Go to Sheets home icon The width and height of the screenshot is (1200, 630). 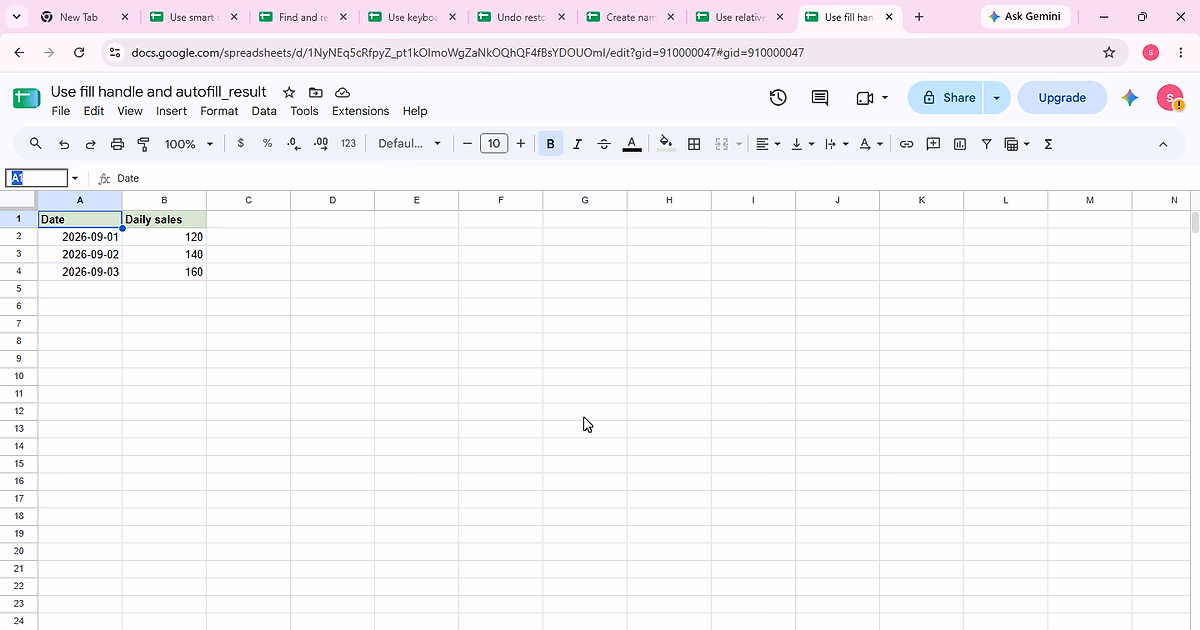point(26,98)
